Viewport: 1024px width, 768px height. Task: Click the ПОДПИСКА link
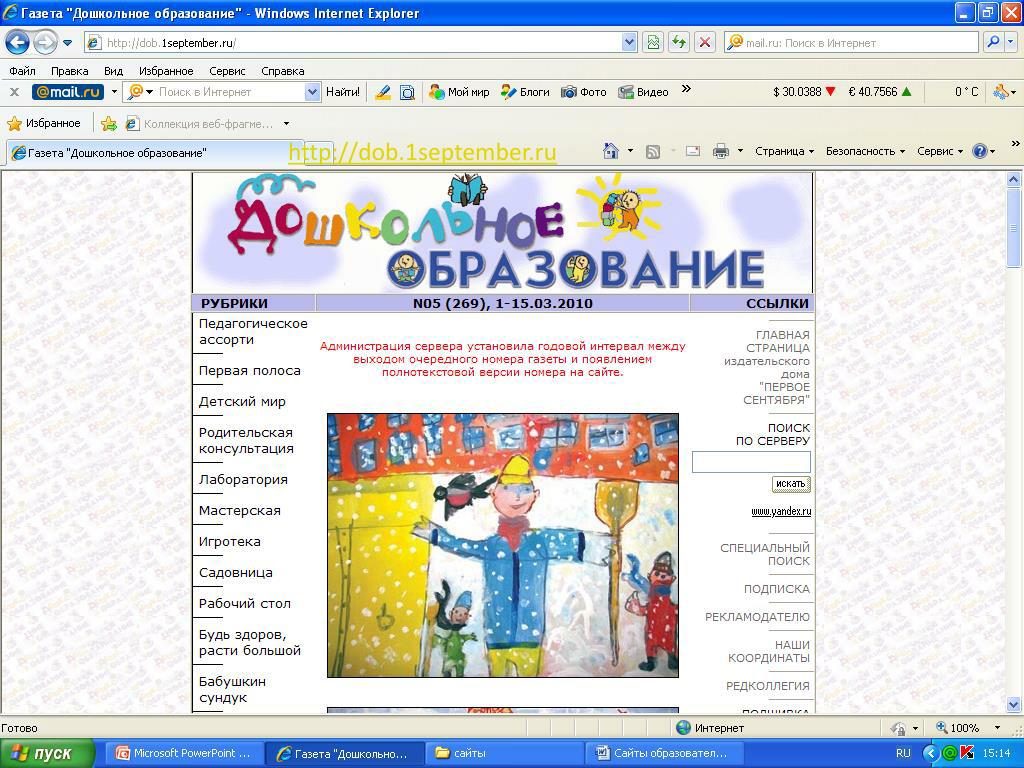[x=776, y=589]
